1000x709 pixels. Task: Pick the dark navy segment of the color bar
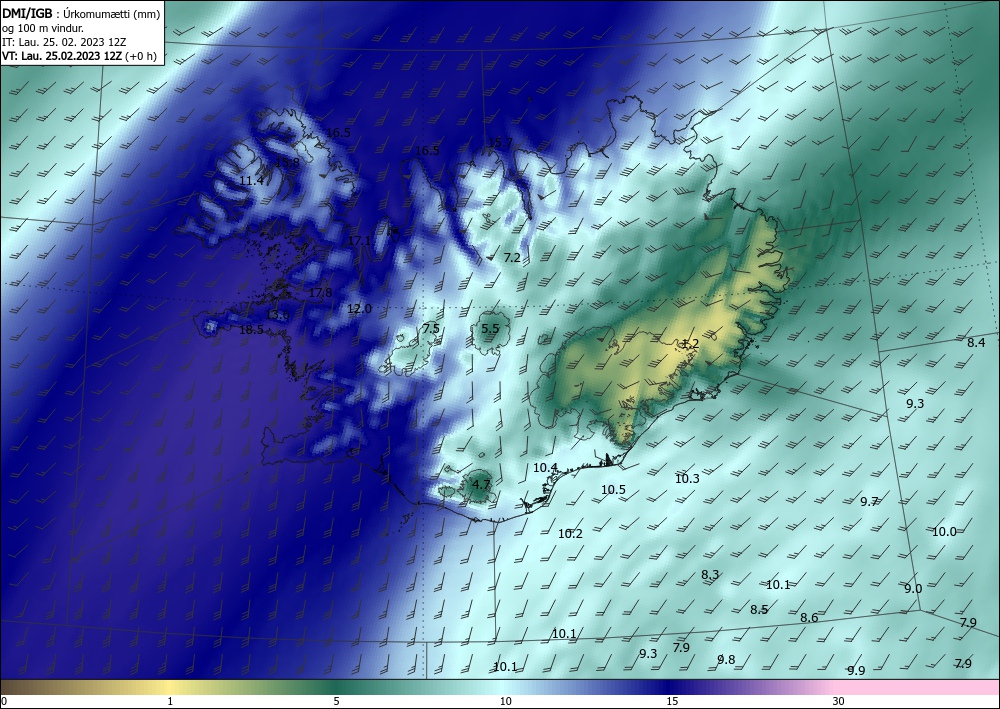(x=666, y=687)
